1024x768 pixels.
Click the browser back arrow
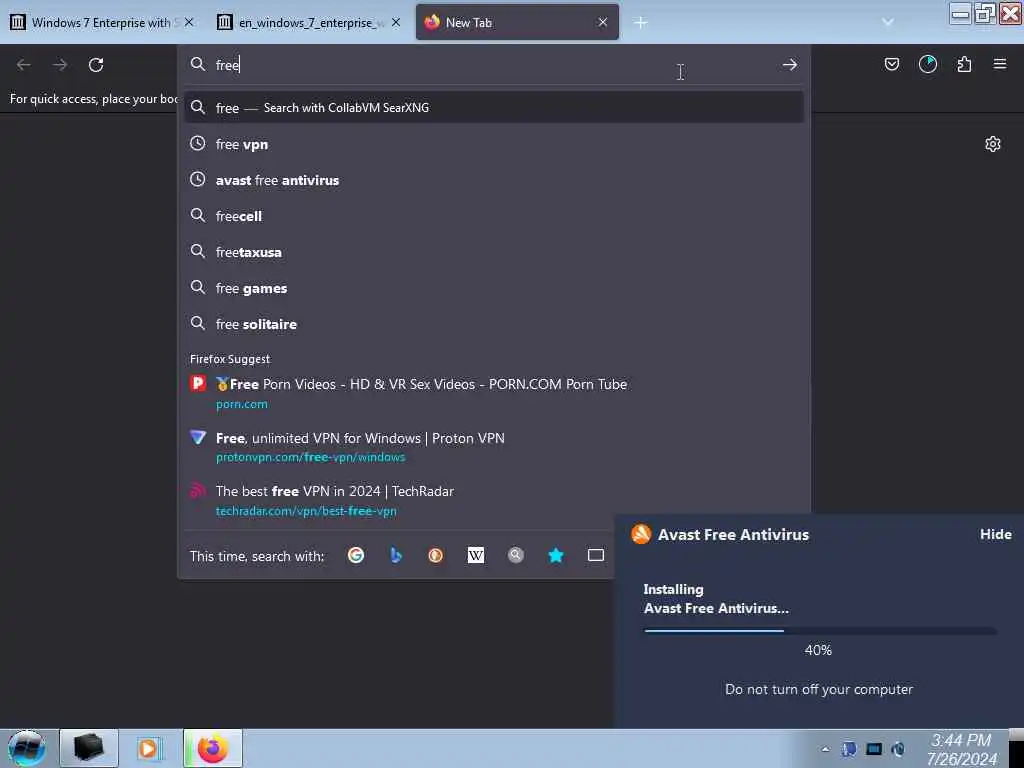(24, 65)
